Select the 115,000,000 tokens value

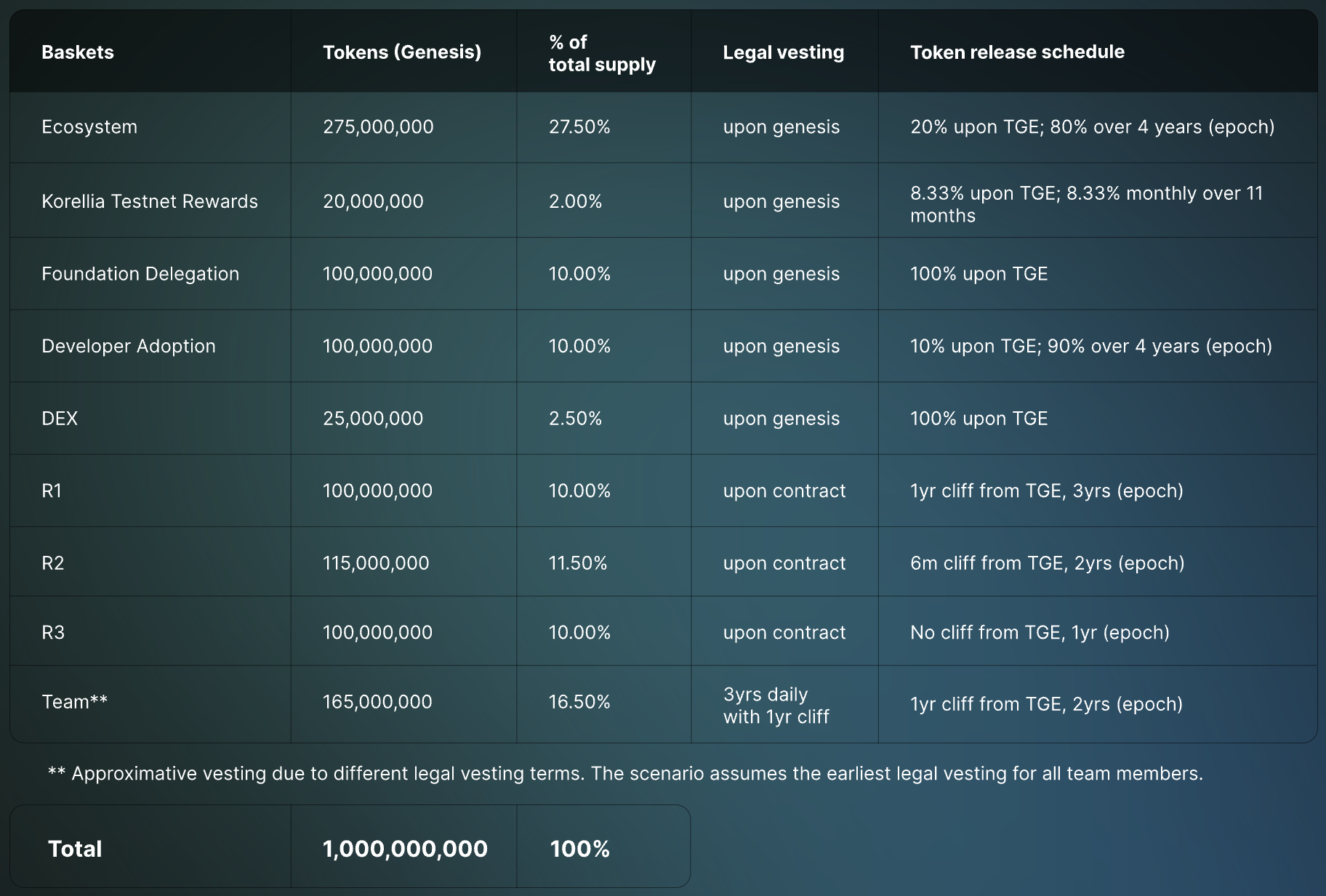point(376,563)
